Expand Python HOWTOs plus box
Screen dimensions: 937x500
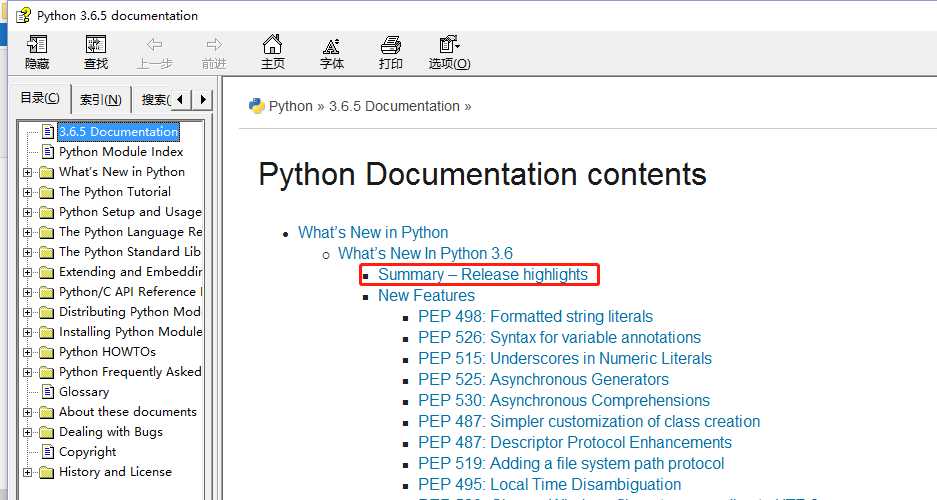(27, 352)
